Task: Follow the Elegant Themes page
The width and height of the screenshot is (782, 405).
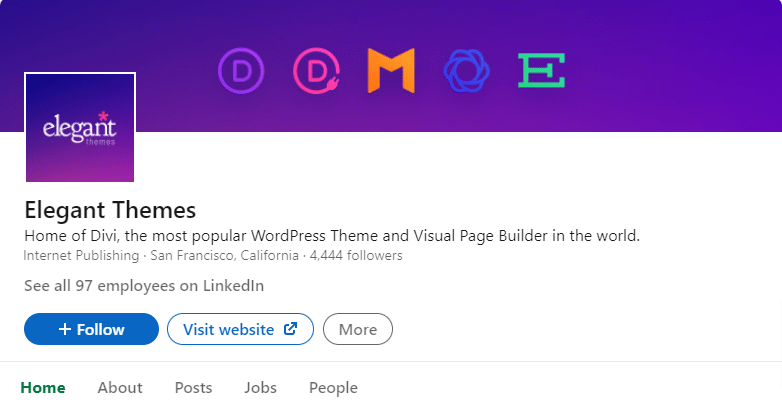Action: pyautogui.click(x=91, y=329)
